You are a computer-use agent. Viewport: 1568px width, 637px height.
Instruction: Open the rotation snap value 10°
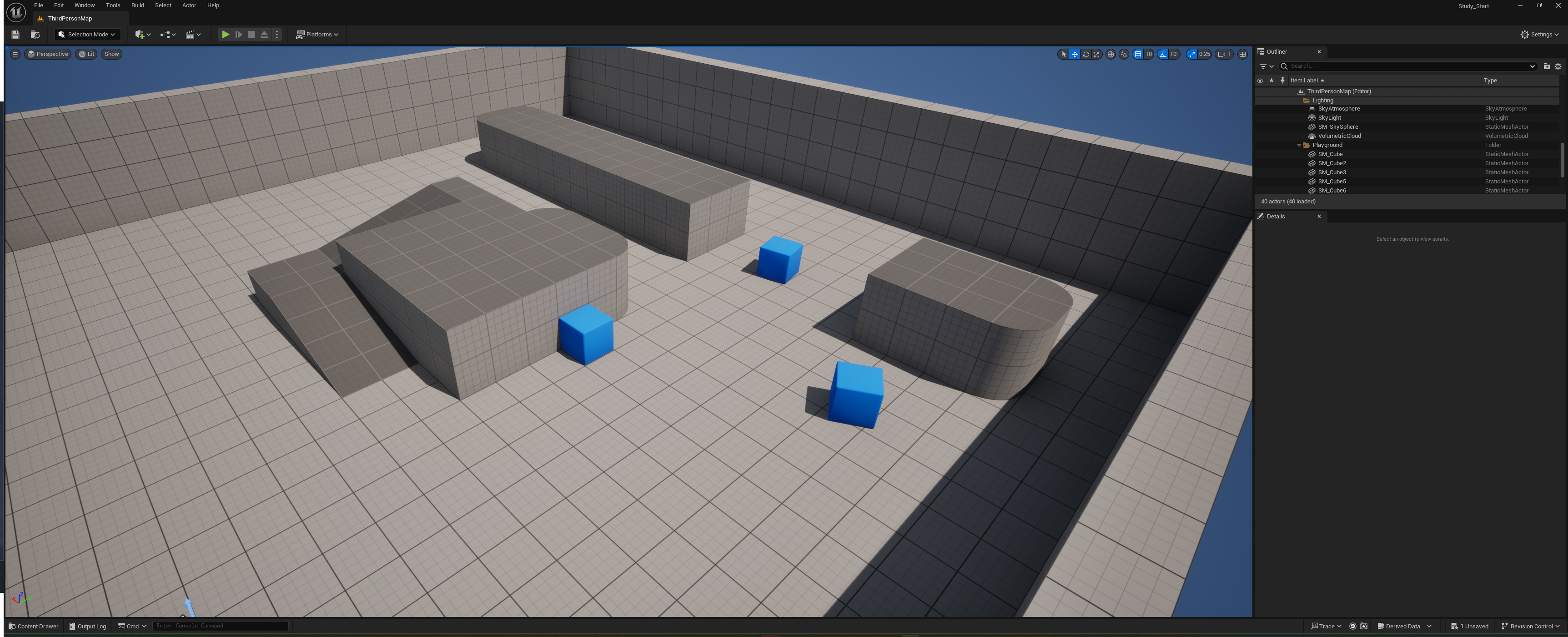[1174, 54]
